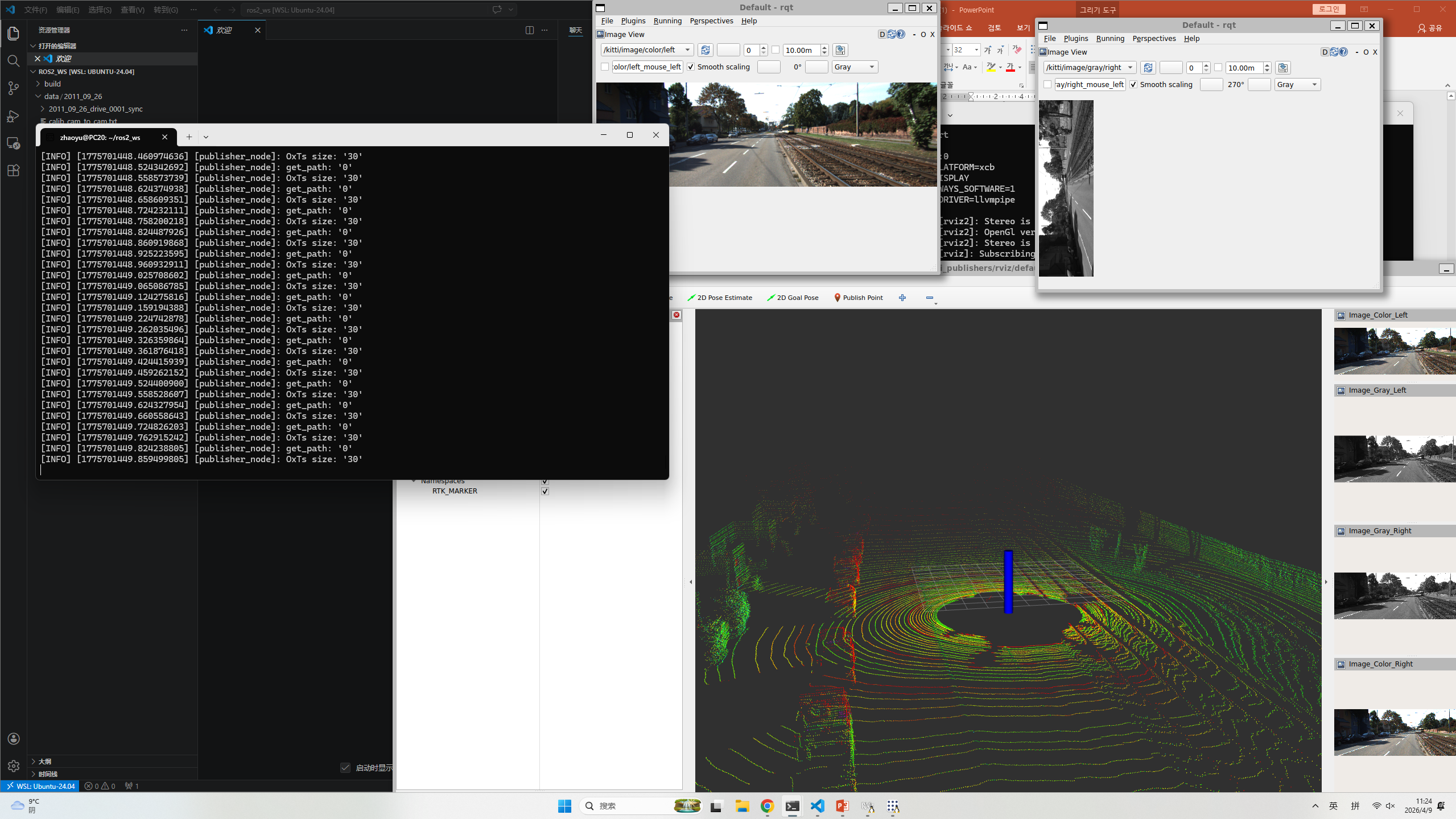The image size is (1456, 819).
Task: Toggle the Namespaces checkbox in RViz
Action: coord(545,481)
